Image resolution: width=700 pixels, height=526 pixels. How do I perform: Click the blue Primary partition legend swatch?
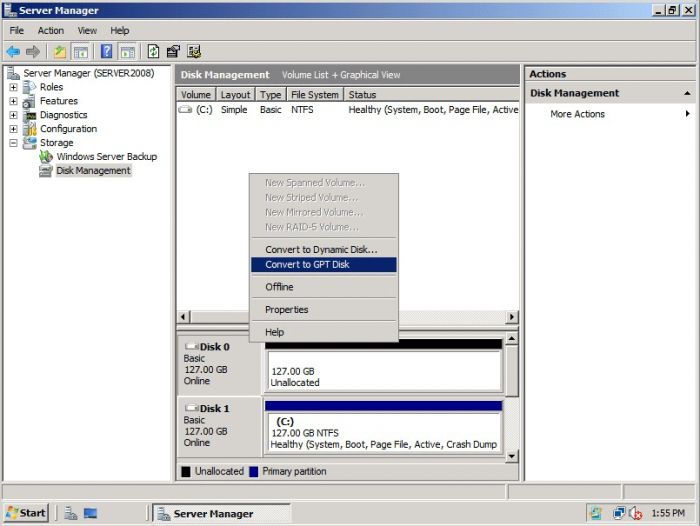coord(253,472)
